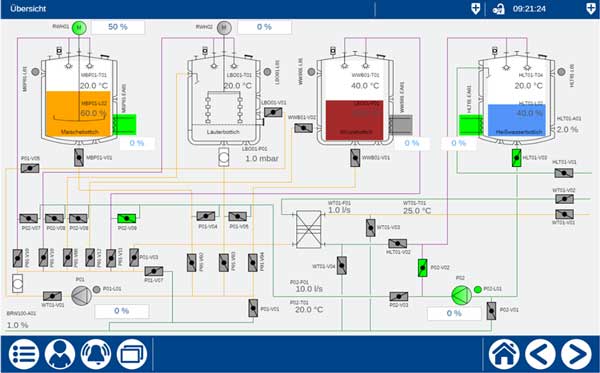Toggle valve MBP01-V01 below Maischebottich
Image resolution: width=600 pixels, height=373 pixels.
coord(79,158)
